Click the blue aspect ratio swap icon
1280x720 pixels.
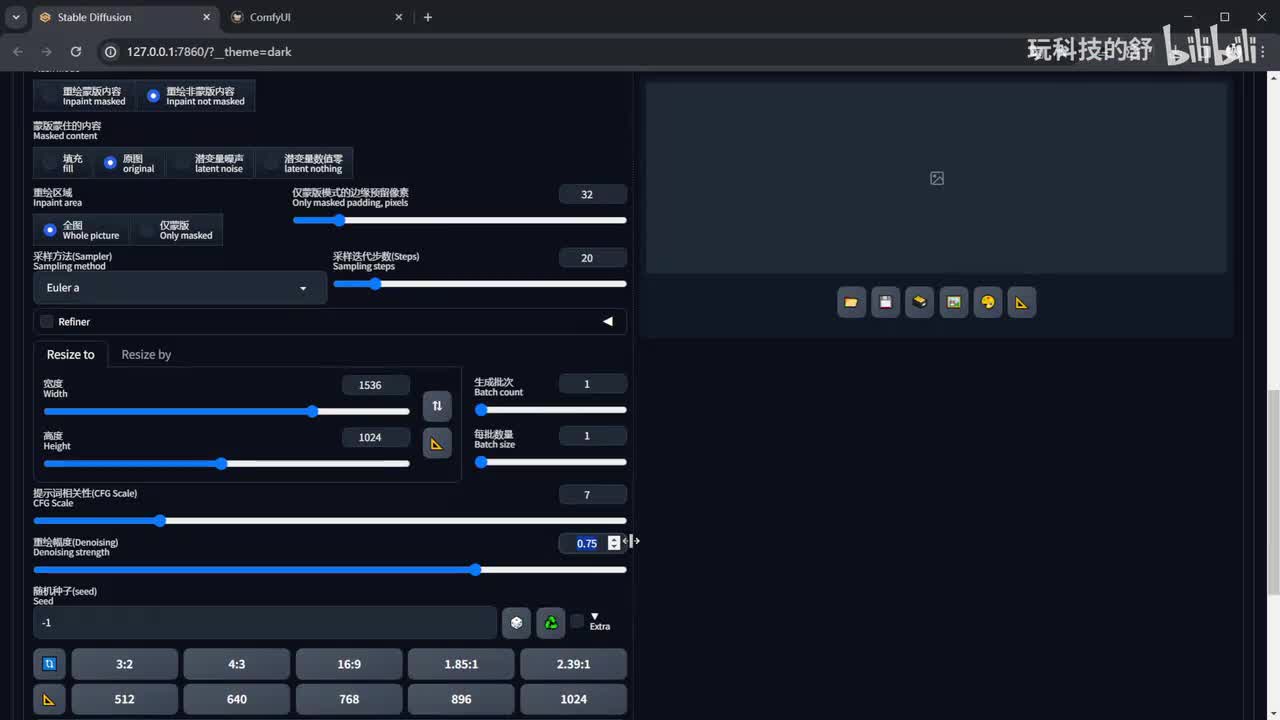(49, 664)
